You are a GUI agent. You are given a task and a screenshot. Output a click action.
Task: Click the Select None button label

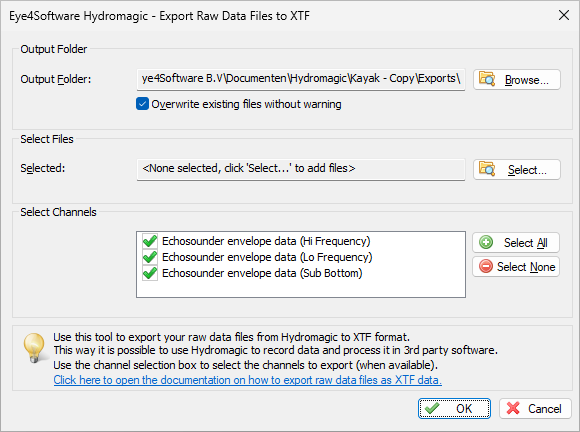pyautogui.click(x=526, y=267)
